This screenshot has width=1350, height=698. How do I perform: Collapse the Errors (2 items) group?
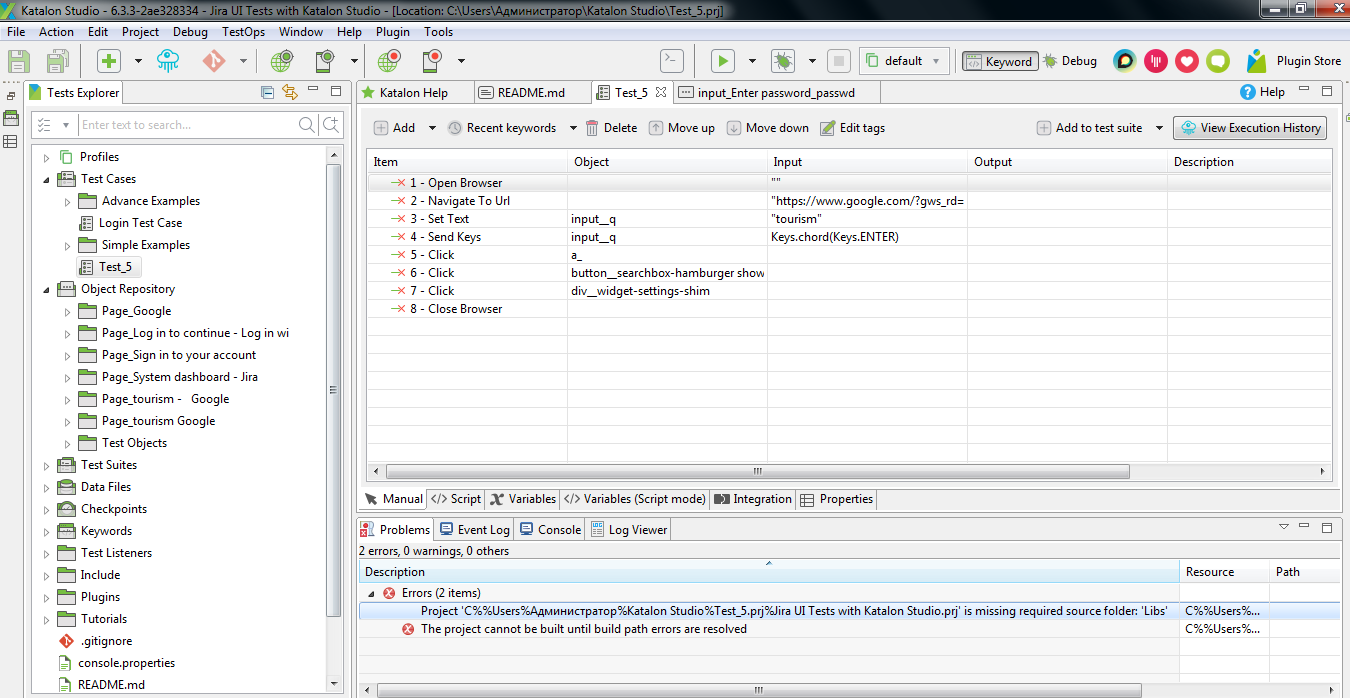pos(372,593)
